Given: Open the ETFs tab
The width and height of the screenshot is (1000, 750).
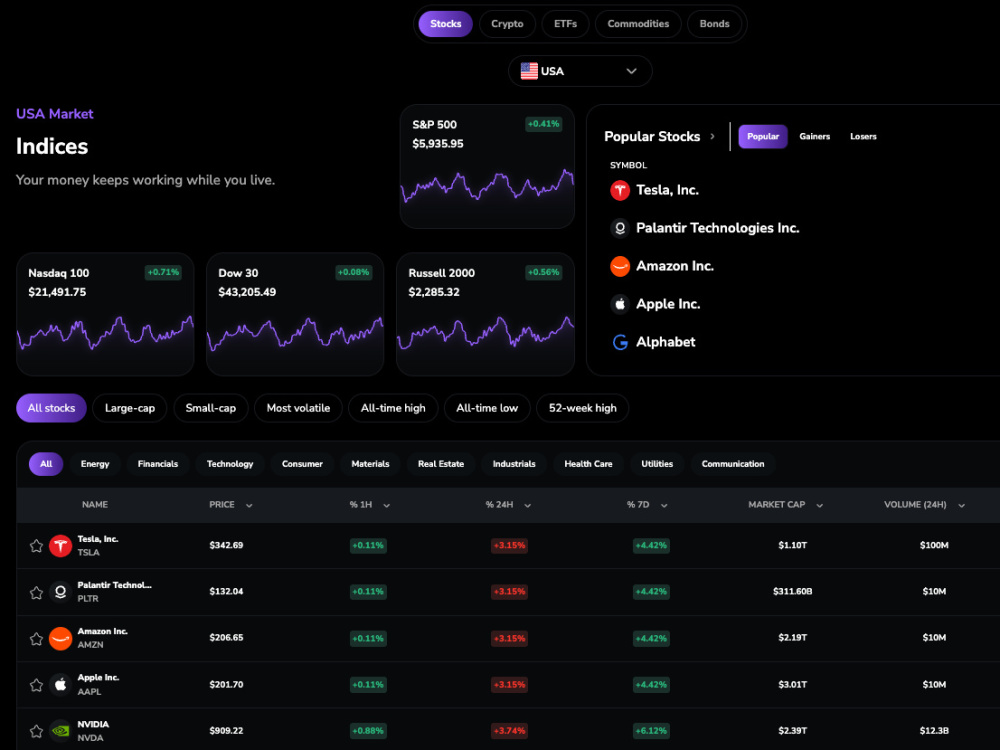Looking at the screenshot, I should pos(565,24).
